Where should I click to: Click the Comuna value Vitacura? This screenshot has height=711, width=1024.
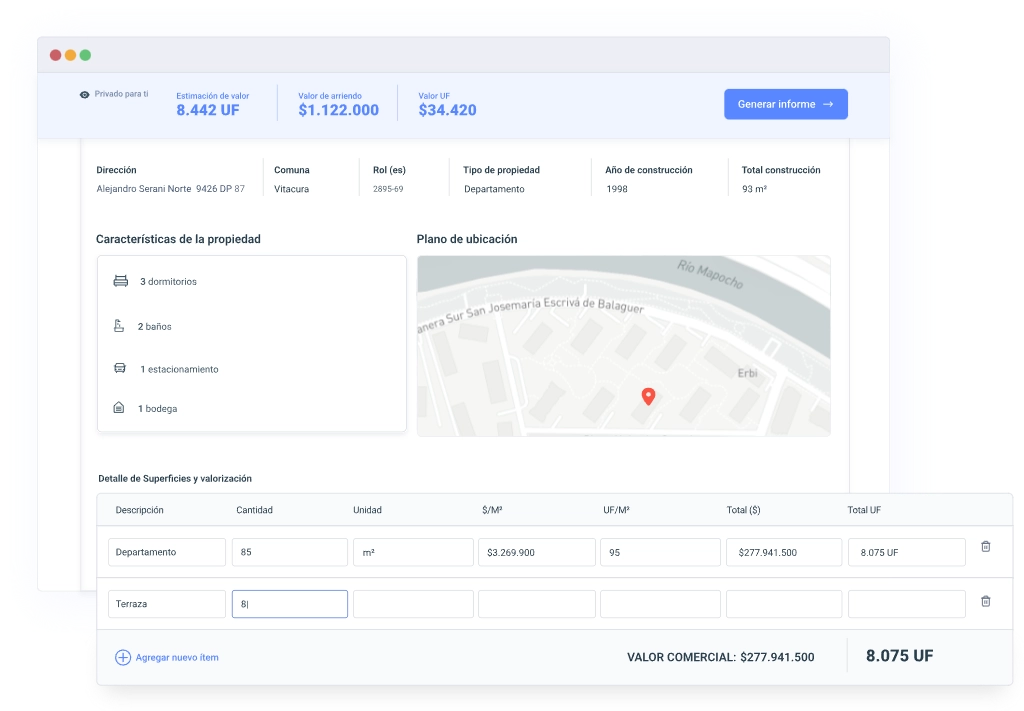click(291, 189)
